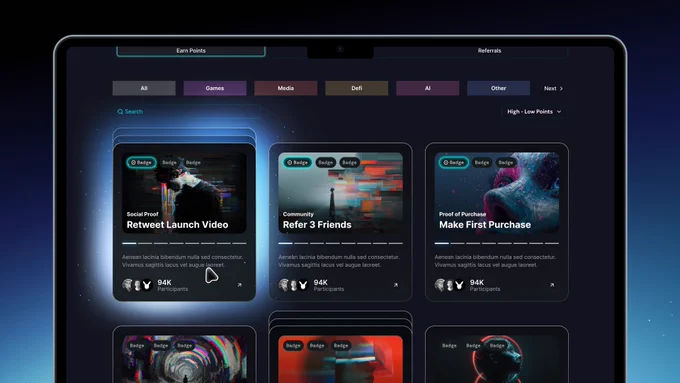Filter quests by Defi

tap(356, 88)
